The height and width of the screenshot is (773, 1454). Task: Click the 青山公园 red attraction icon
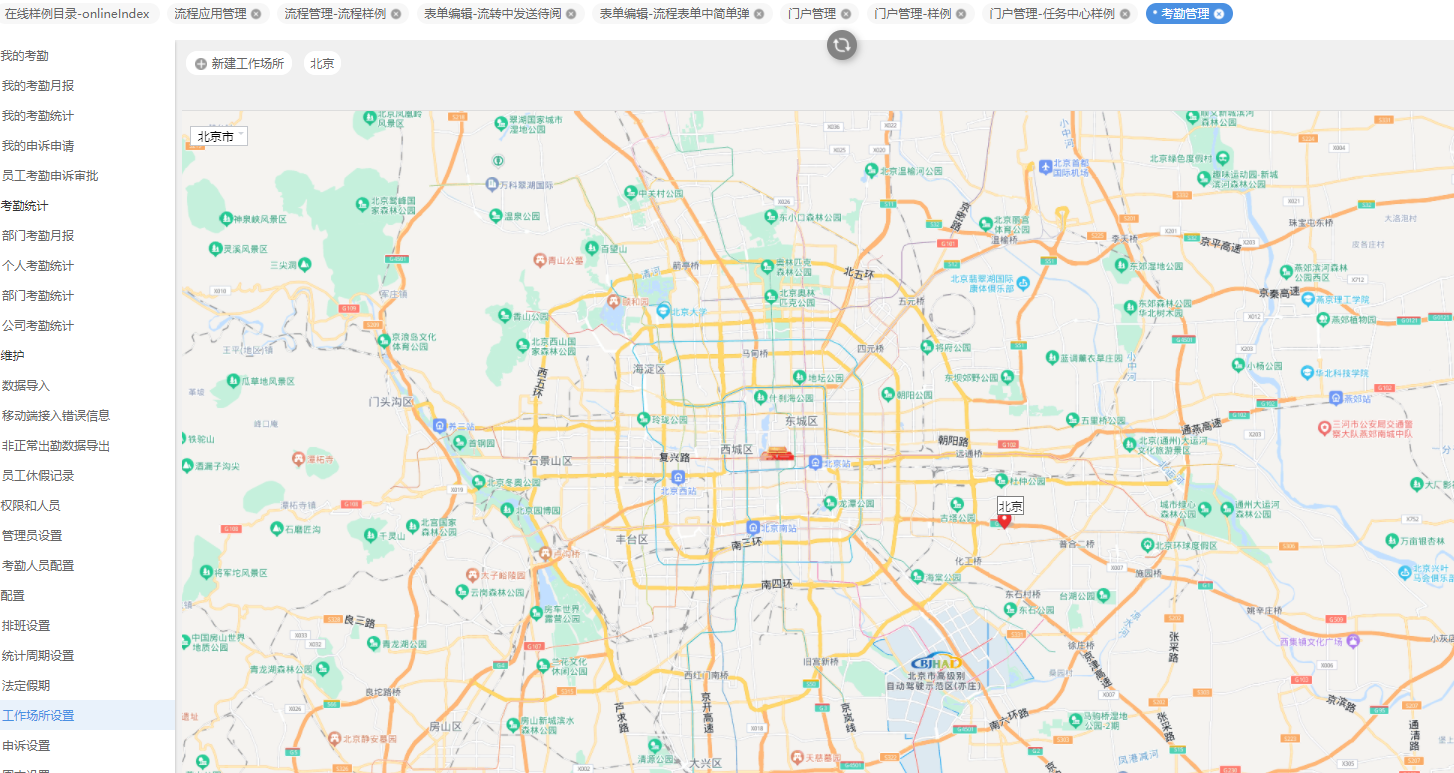(x=540, y=259)
